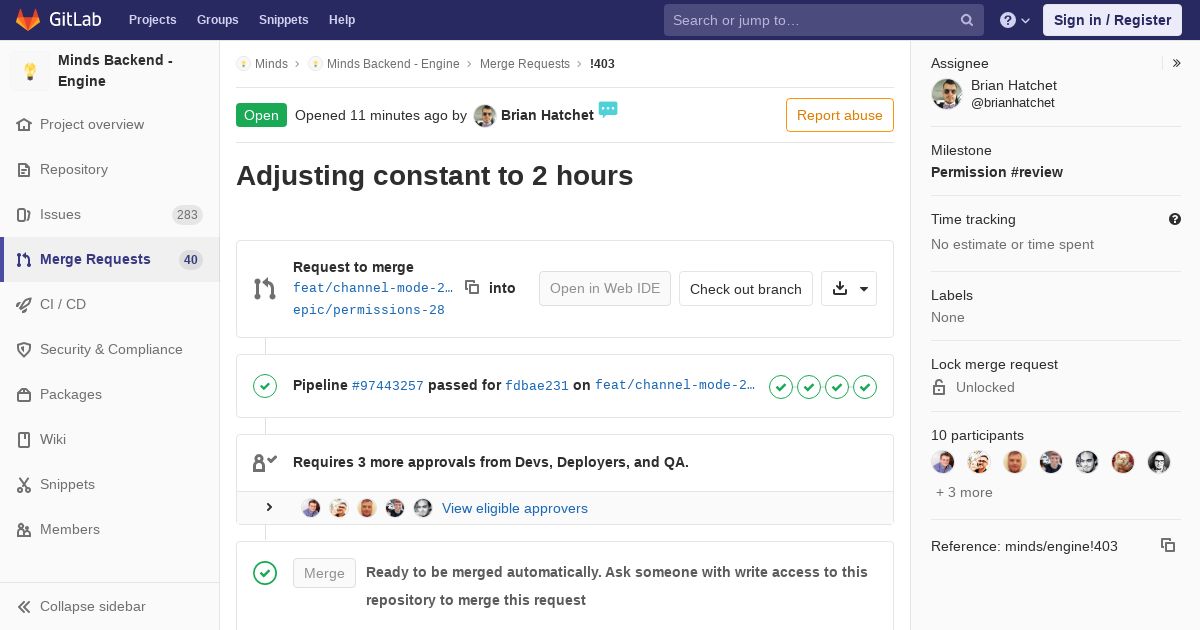Click Sign in / Register

tap(1112, 20)
